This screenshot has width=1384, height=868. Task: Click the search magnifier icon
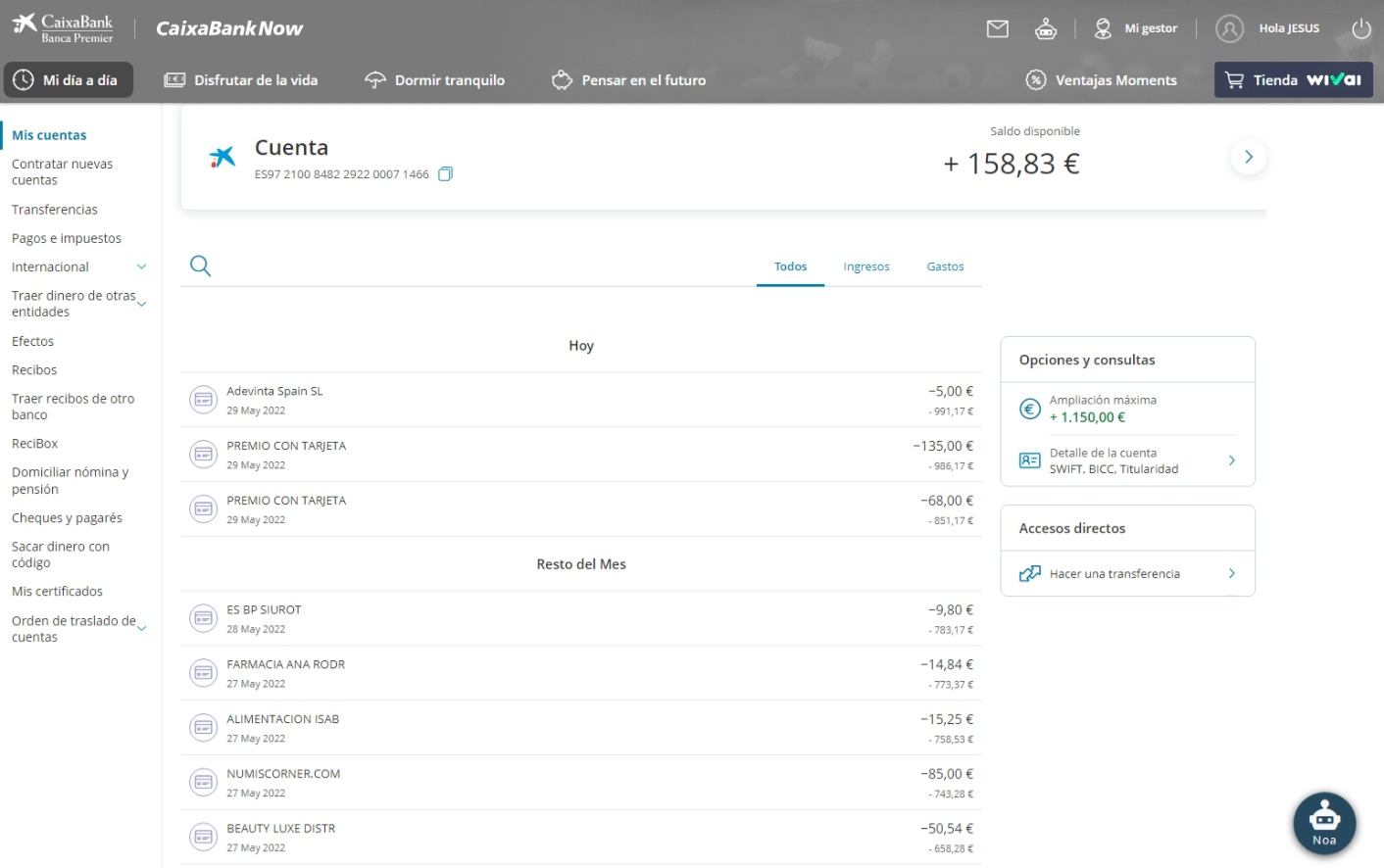tap(200, 265)
